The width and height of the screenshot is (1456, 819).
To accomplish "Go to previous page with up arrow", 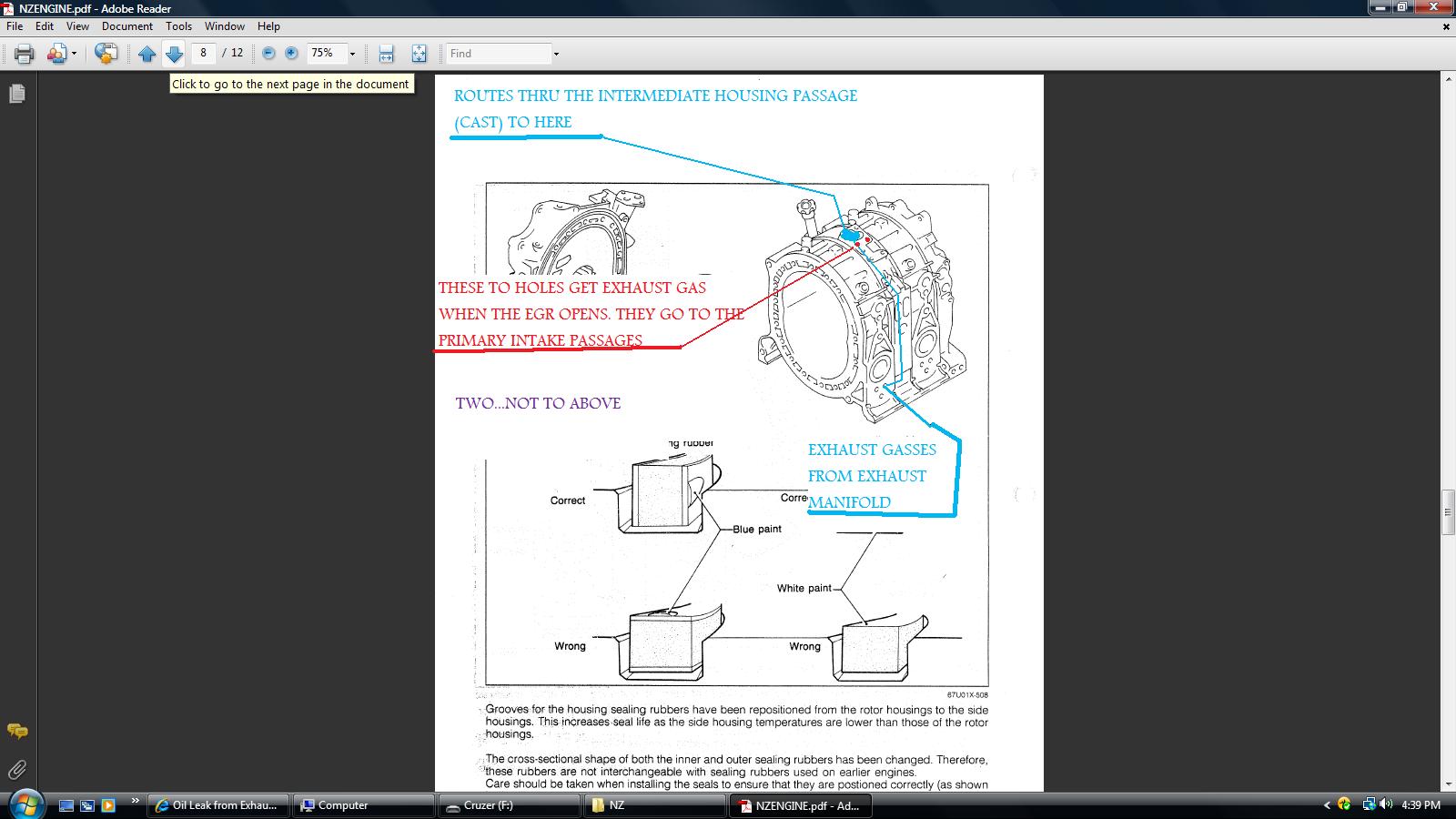I will [147, 54].
